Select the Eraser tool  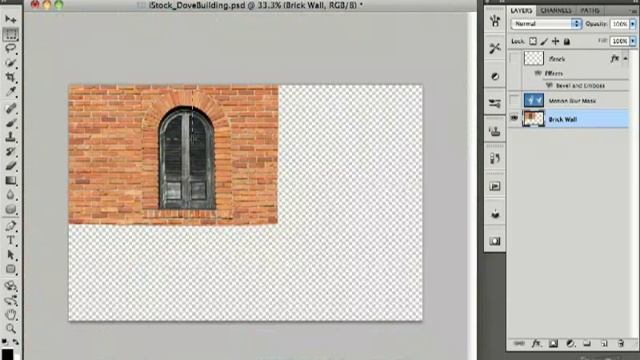(11, 166)
